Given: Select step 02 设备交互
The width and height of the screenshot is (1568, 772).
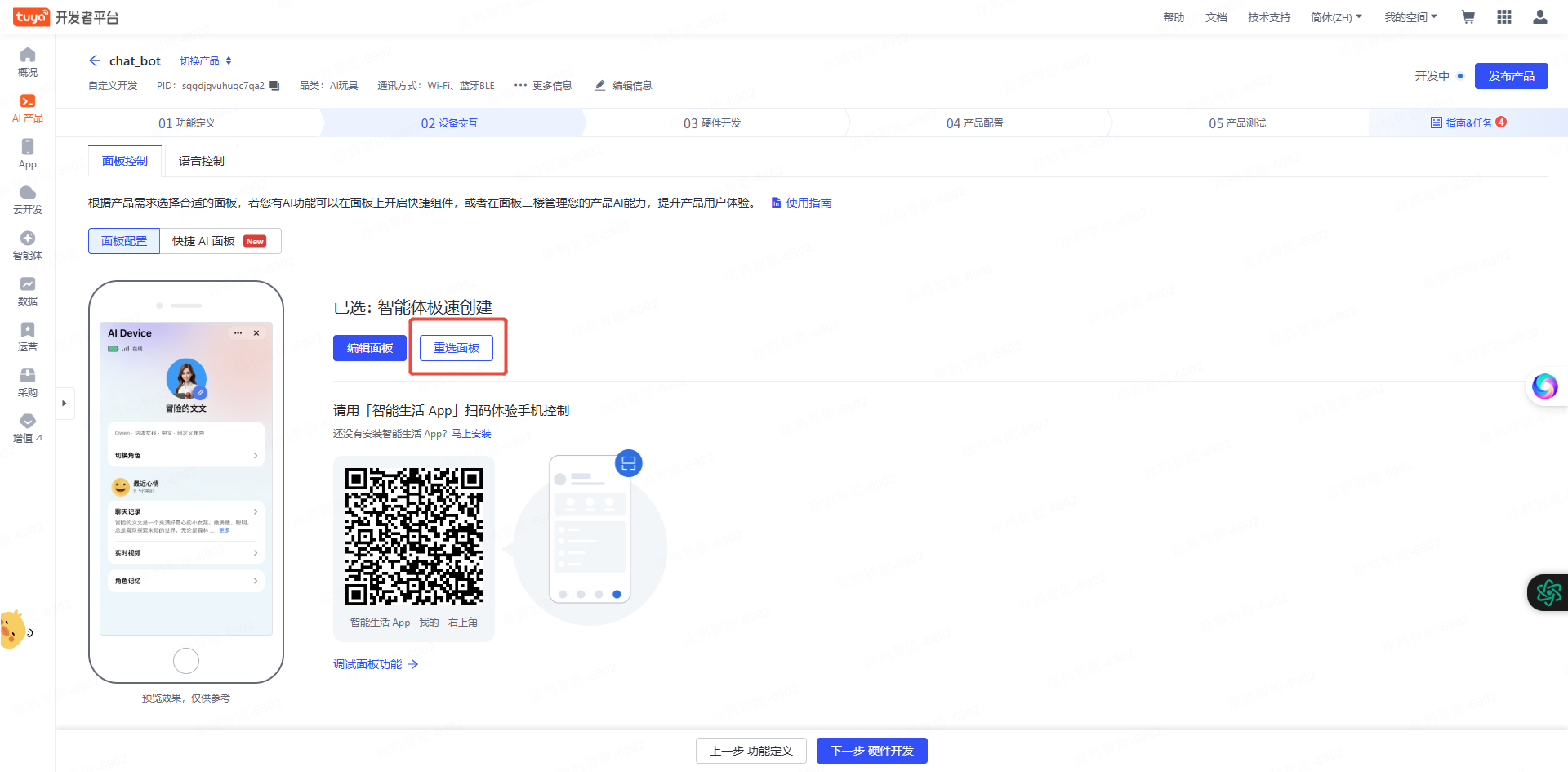Looking at the screenshot, I should pos(450,123).
